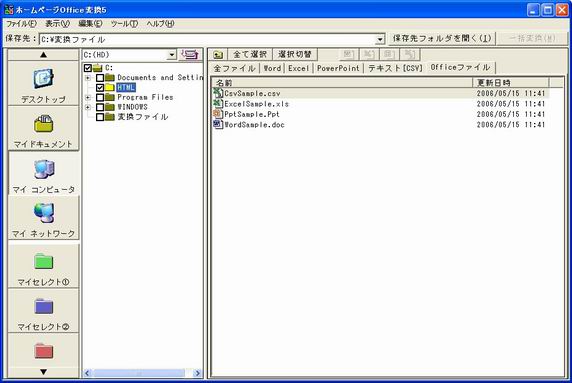Expand the WINDOWS tree node
This screenshot has width=572, height=383.
(88, 107)
